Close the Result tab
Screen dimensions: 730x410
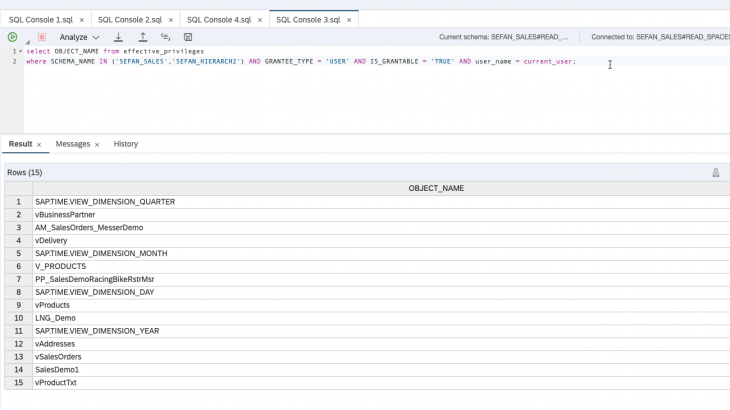pyautogui.click(x=39, y=145)
